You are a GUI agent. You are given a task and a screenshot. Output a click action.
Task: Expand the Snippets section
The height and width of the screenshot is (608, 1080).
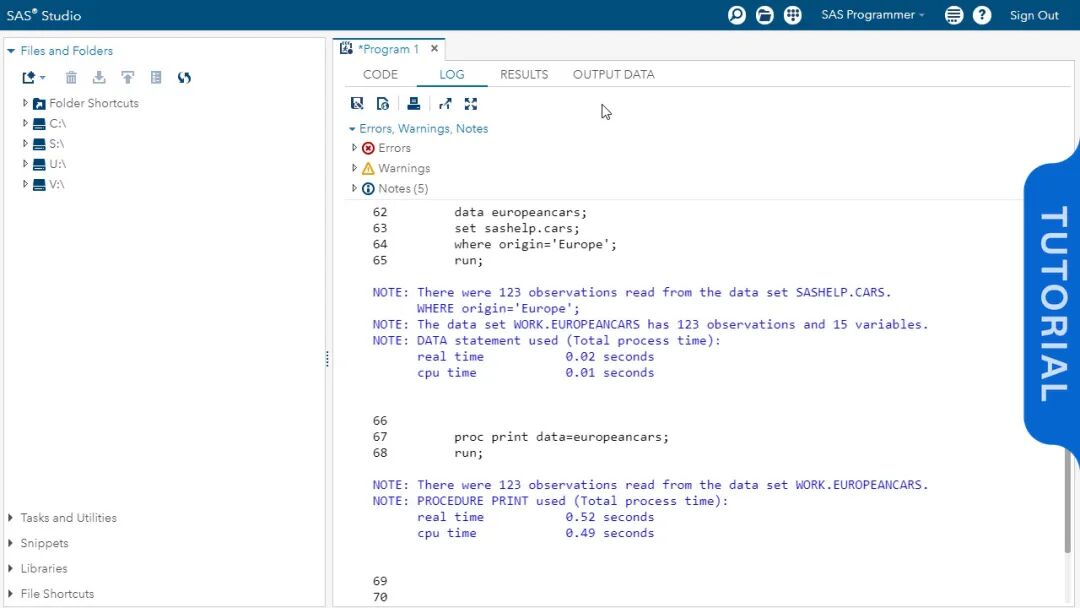10,543
